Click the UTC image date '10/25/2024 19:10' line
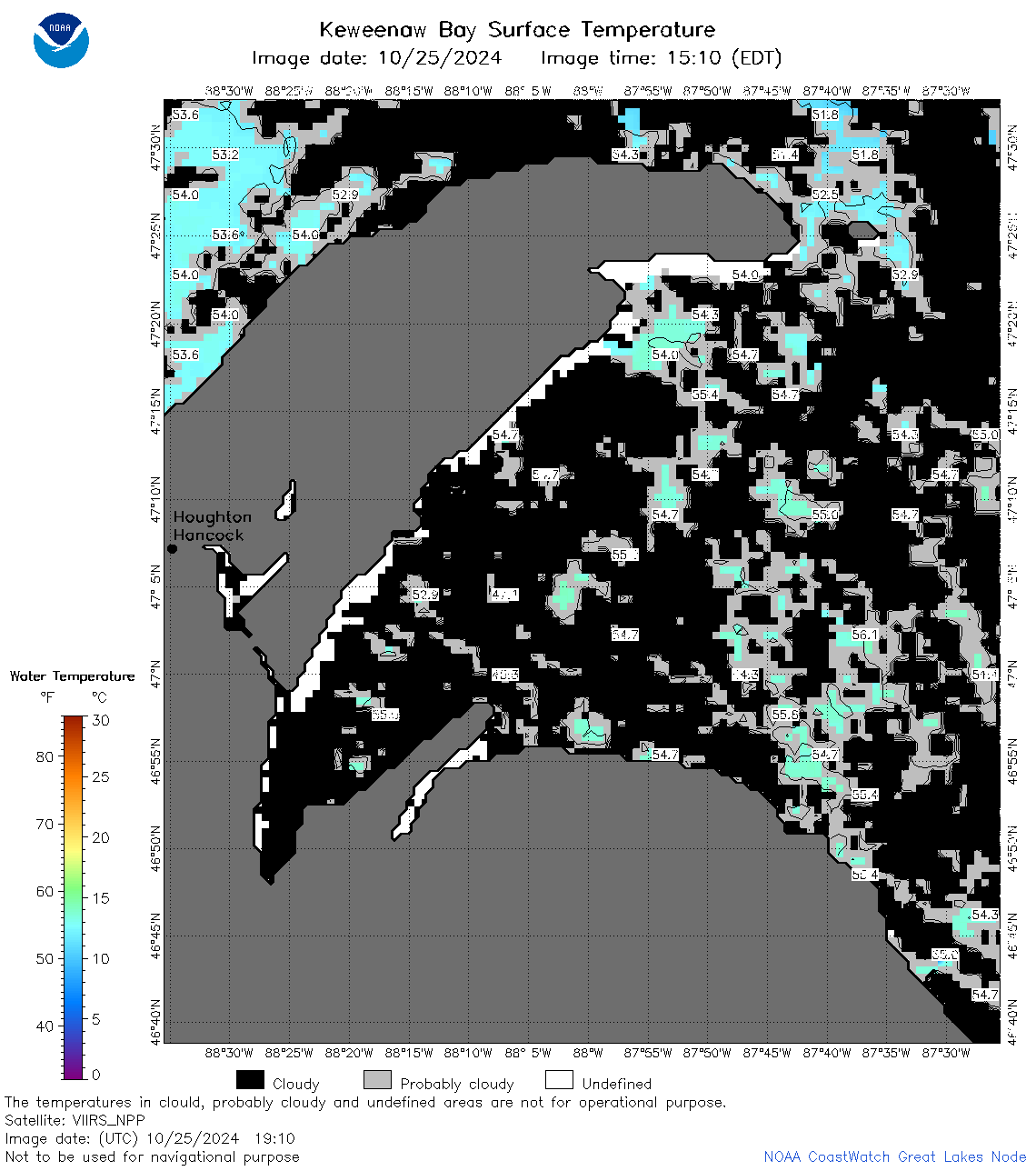 point(150,1138)
